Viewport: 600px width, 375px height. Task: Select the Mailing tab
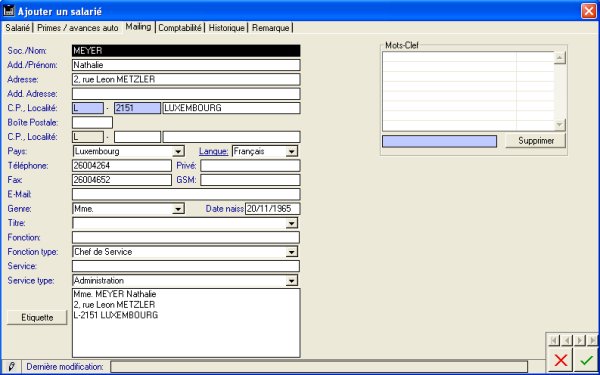(139, 27)
